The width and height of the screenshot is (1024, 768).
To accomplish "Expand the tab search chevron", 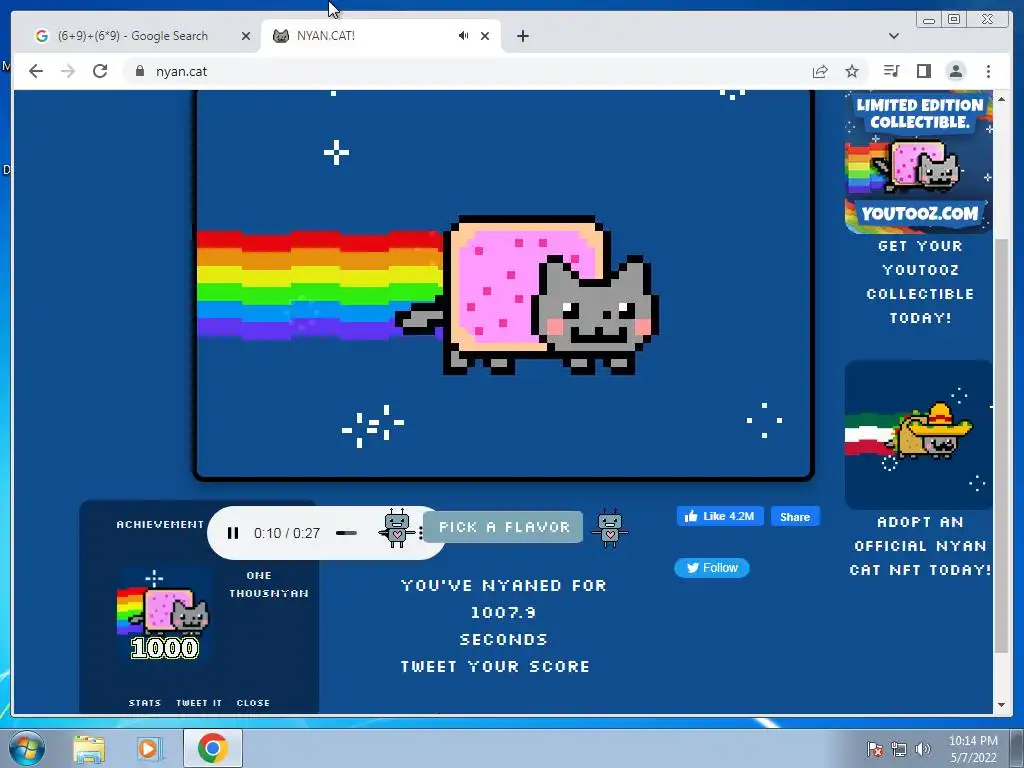I will 894,36.
